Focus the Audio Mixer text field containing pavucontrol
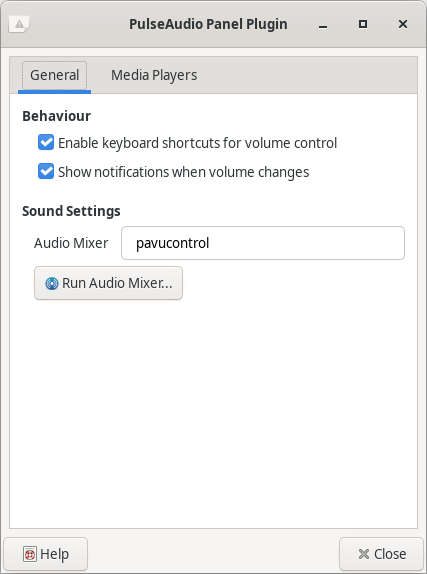 263,243
